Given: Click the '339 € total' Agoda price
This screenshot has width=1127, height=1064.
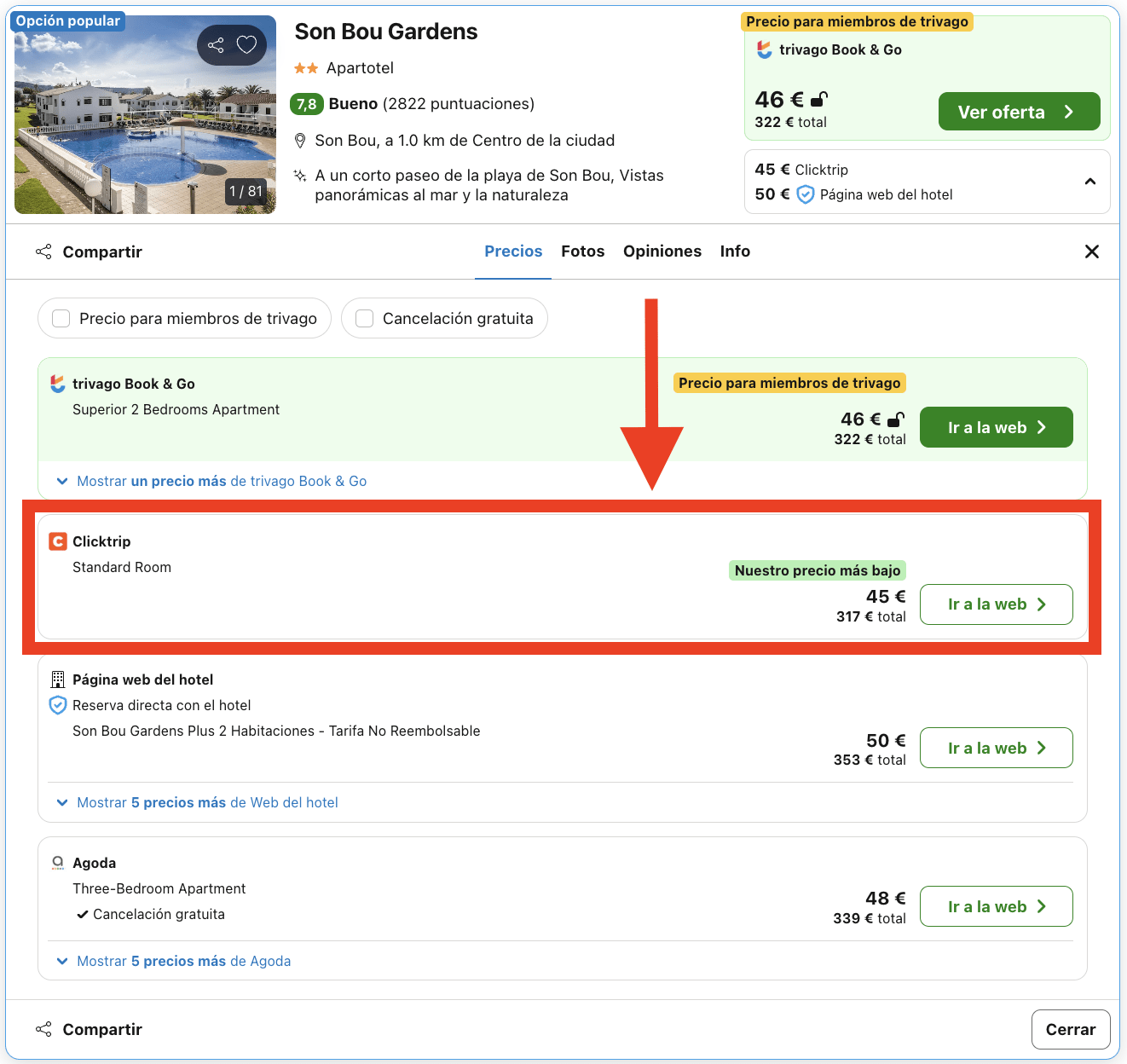Looking at the screenshot, I should 870,918.
